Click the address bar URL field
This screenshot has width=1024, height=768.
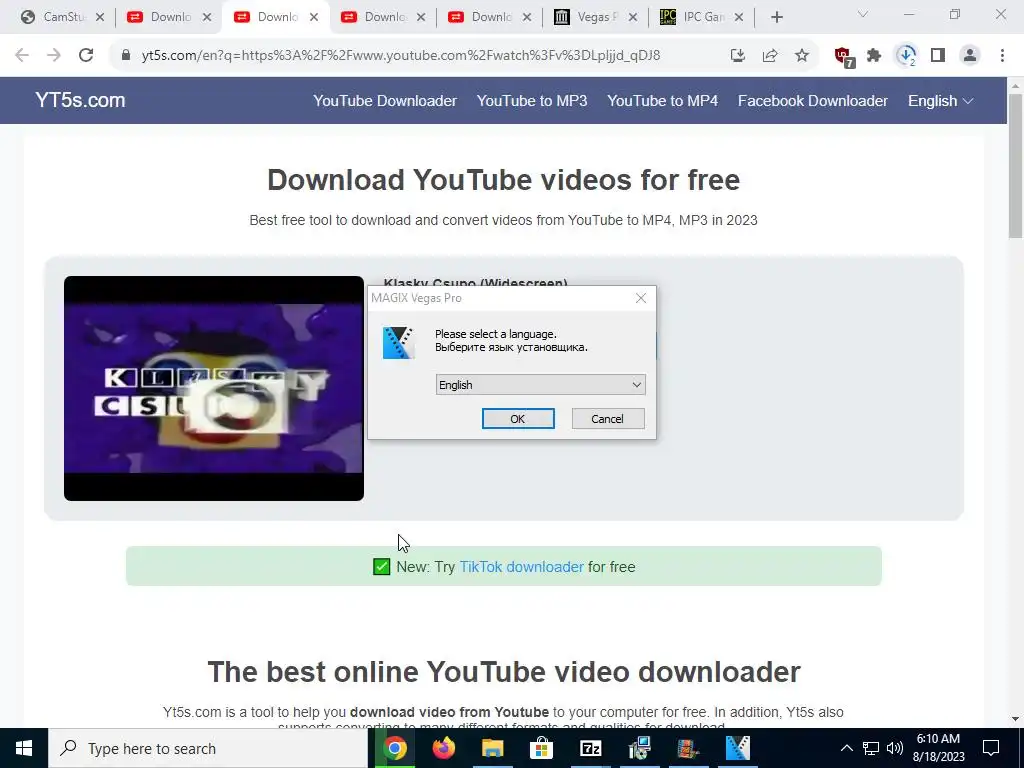point(400,56)
